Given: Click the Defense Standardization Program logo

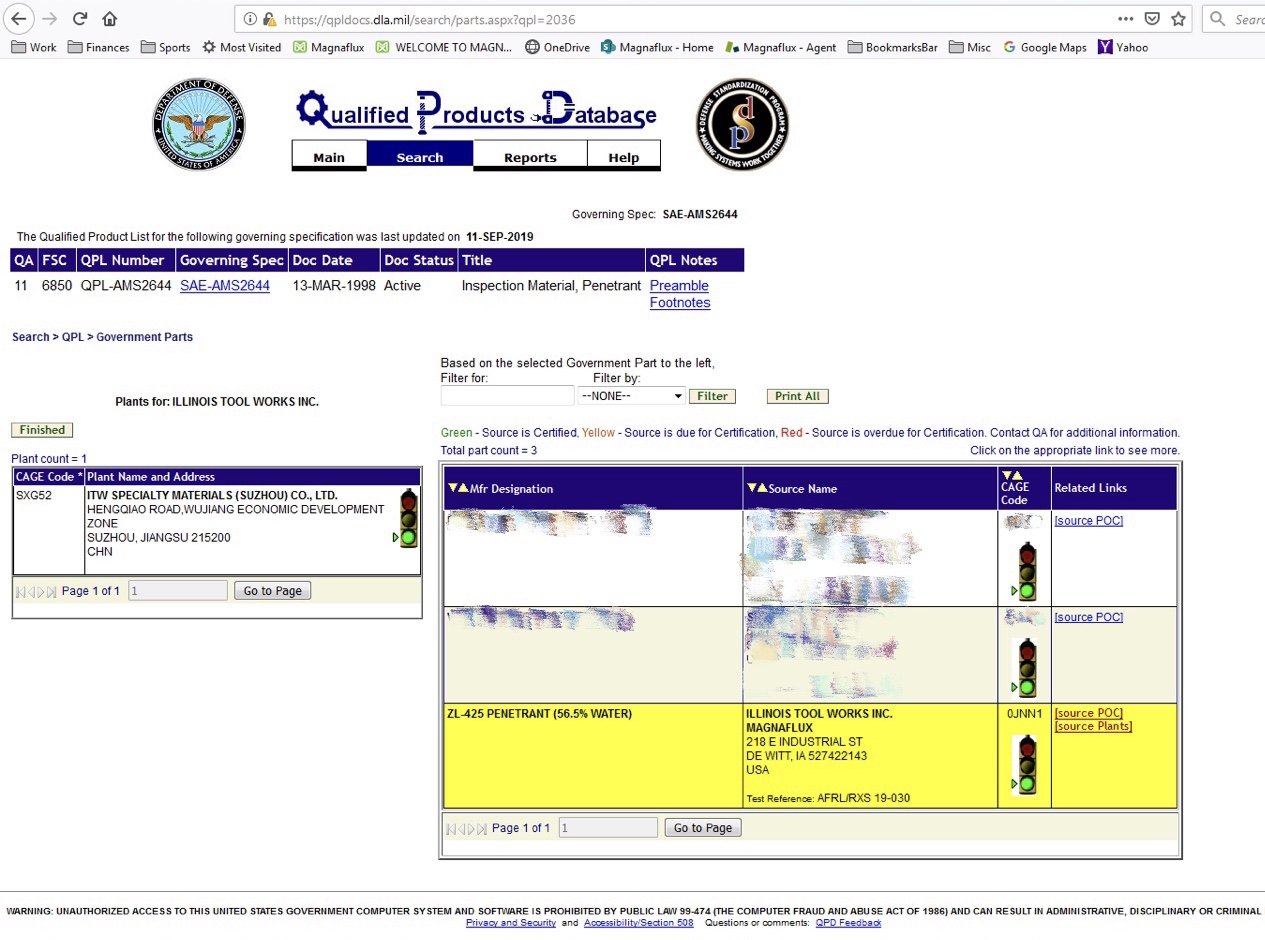Looking at the screenshot, I should [742, 125].
